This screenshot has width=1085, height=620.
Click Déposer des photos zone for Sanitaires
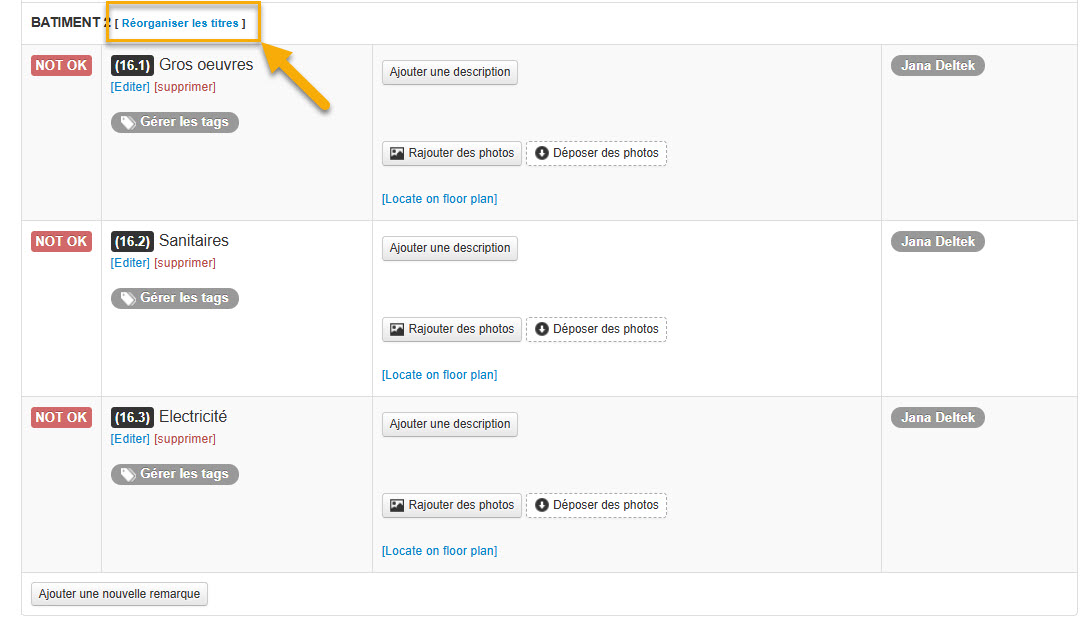point(596,329)
